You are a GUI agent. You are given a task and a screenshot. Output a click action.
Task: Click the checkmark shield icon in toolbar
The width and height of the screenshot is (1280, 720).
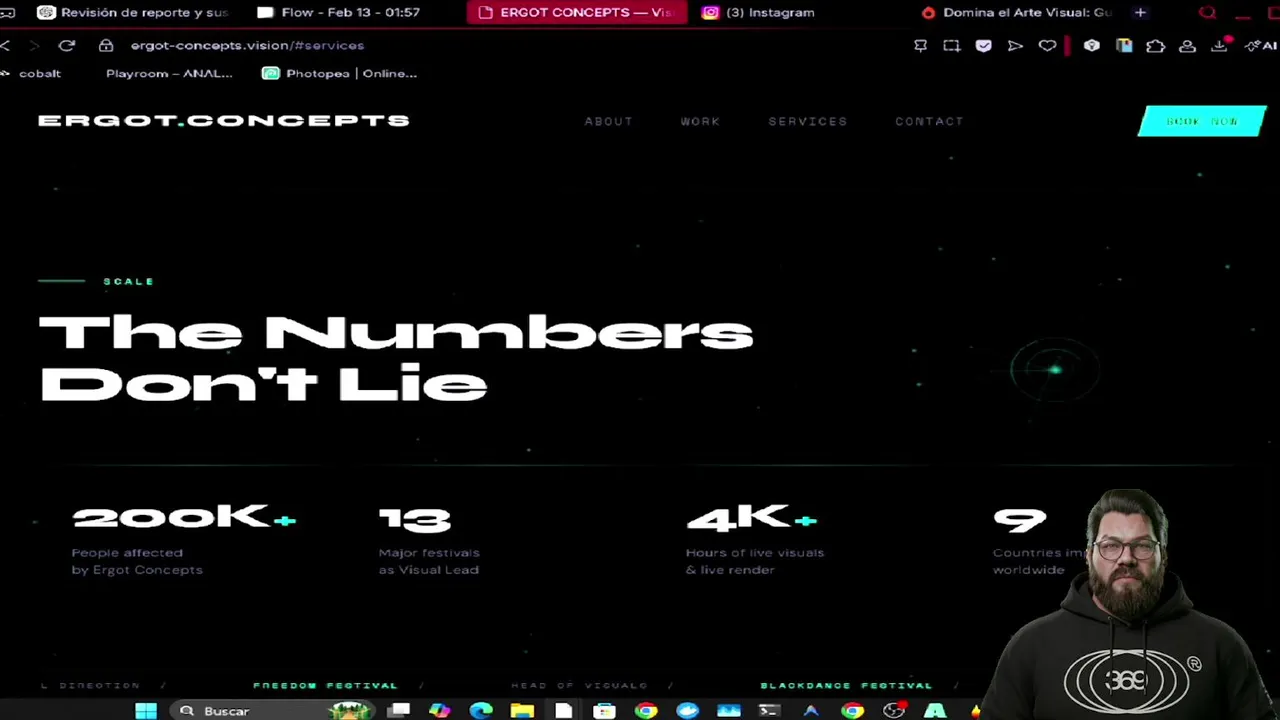983,46
